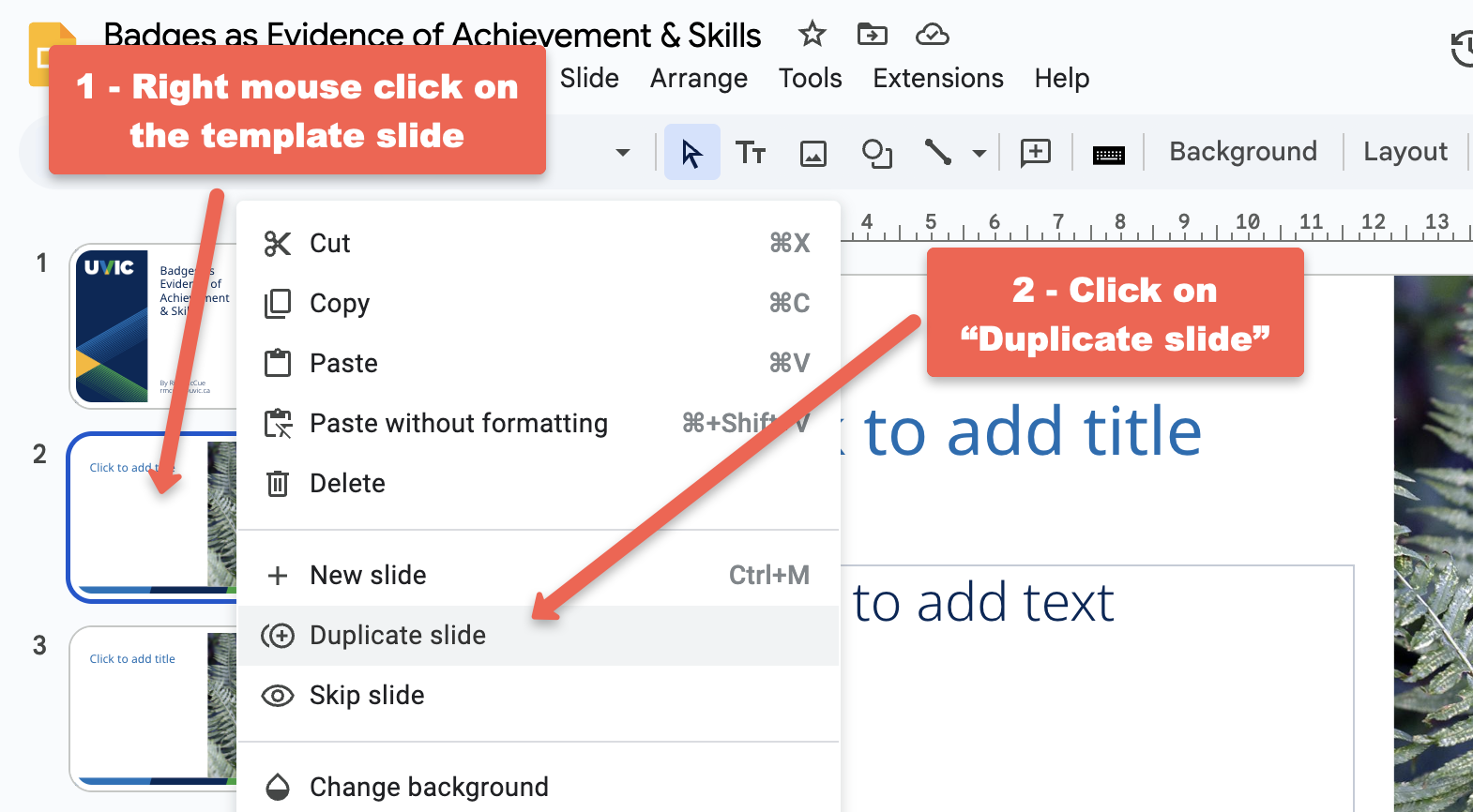Screen dimensions: 1473x812
Task: Click the 'to add text' body placeholder
Action: [x=983, y=602]
